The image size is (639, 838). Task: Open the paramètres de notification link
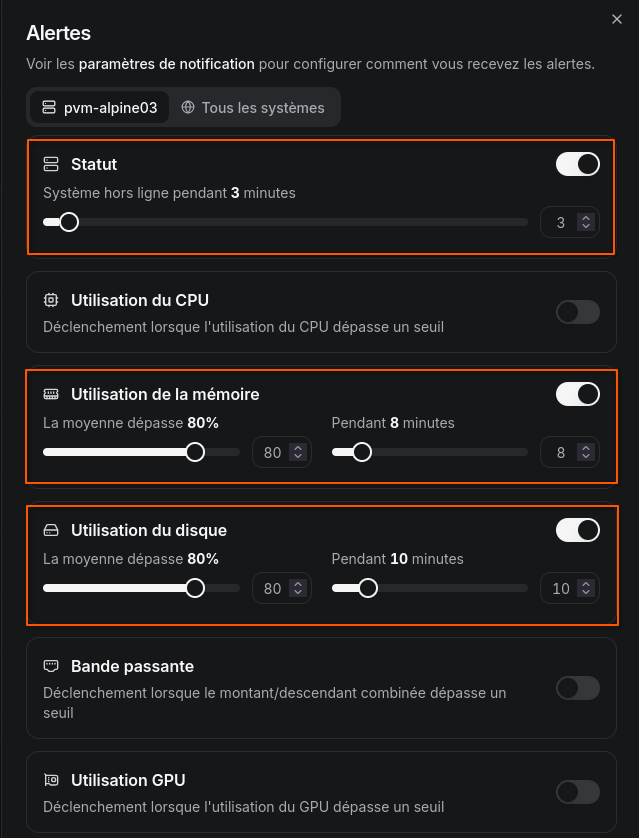(x=166, y=64)
